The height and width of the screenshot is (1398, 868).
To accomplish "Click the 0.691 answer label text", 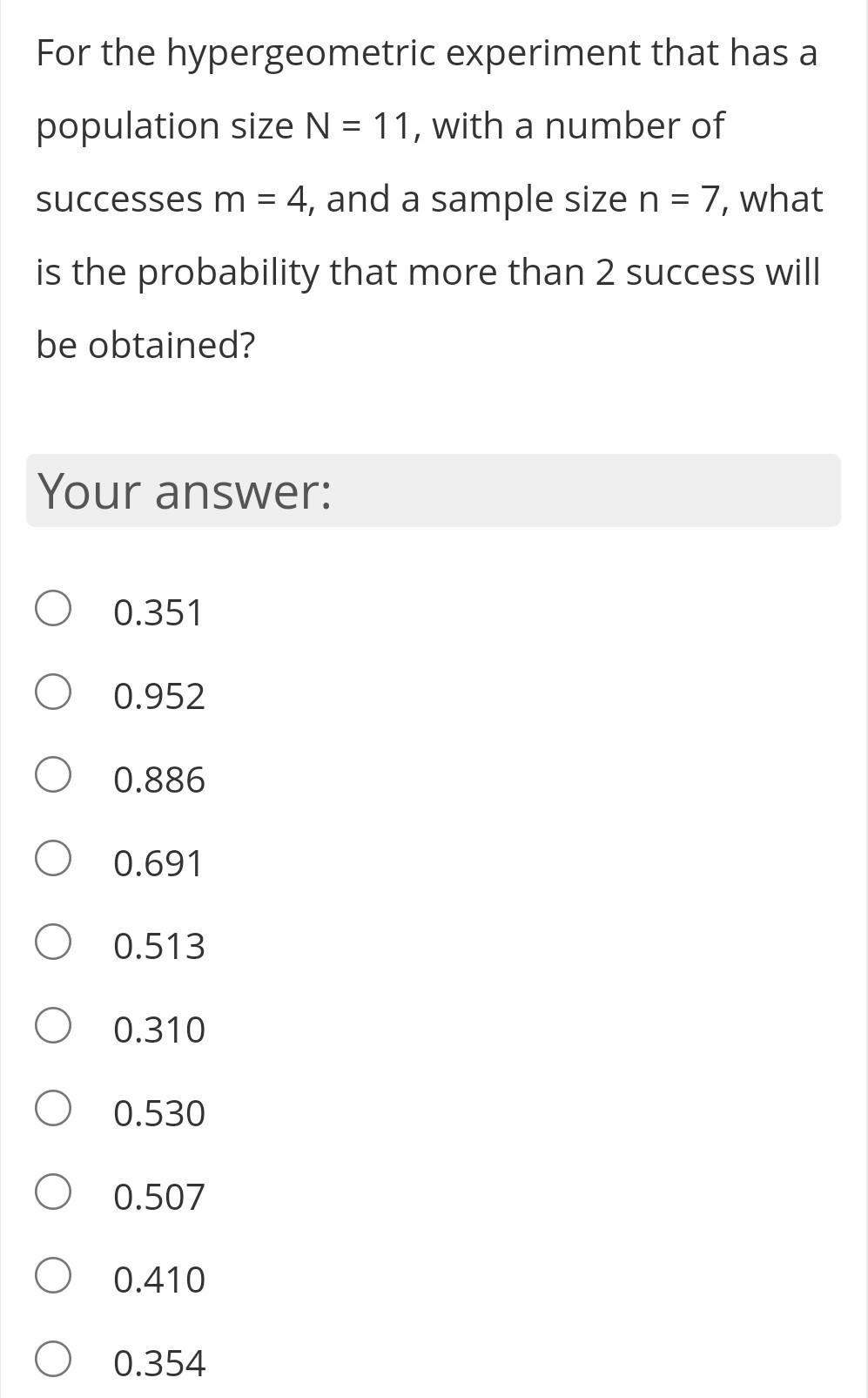I will click(x=158, y=863).
